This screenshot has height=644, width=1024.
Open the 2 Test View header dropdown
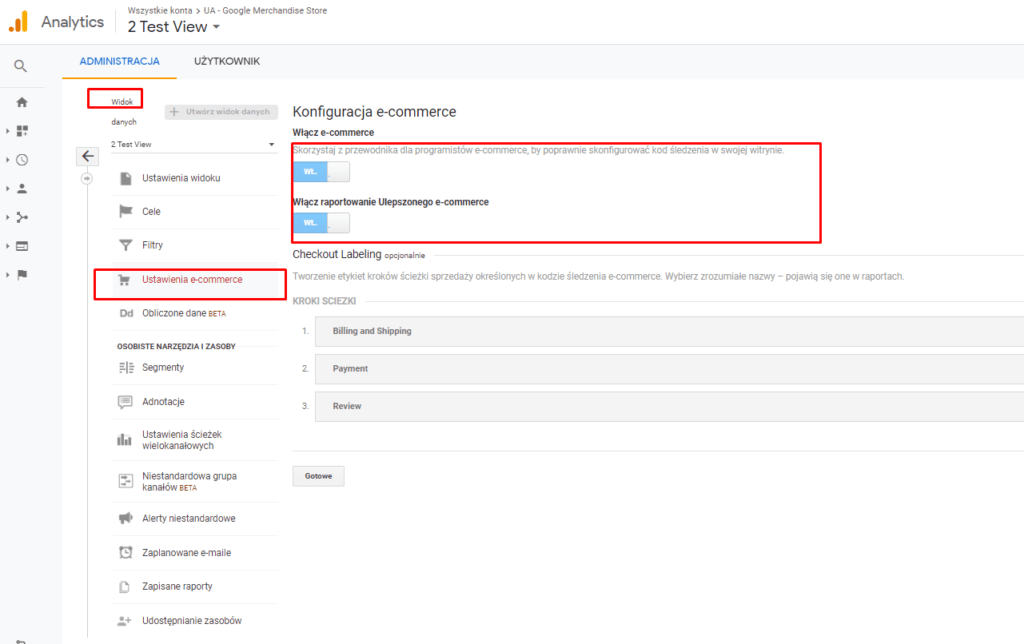(174, 27)
